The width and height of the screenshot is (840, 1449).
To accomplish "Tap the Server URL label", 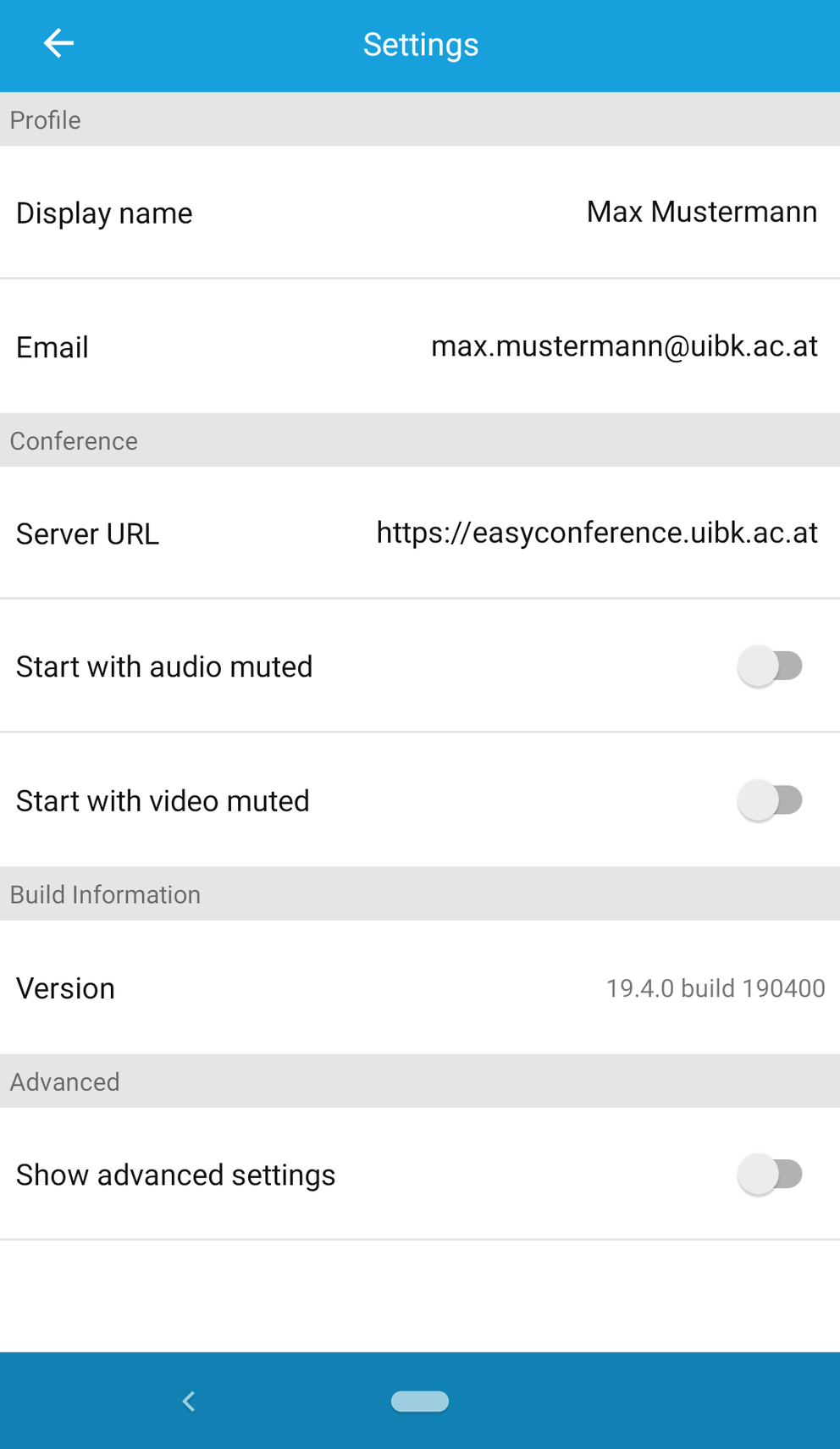I will point(87,534).
